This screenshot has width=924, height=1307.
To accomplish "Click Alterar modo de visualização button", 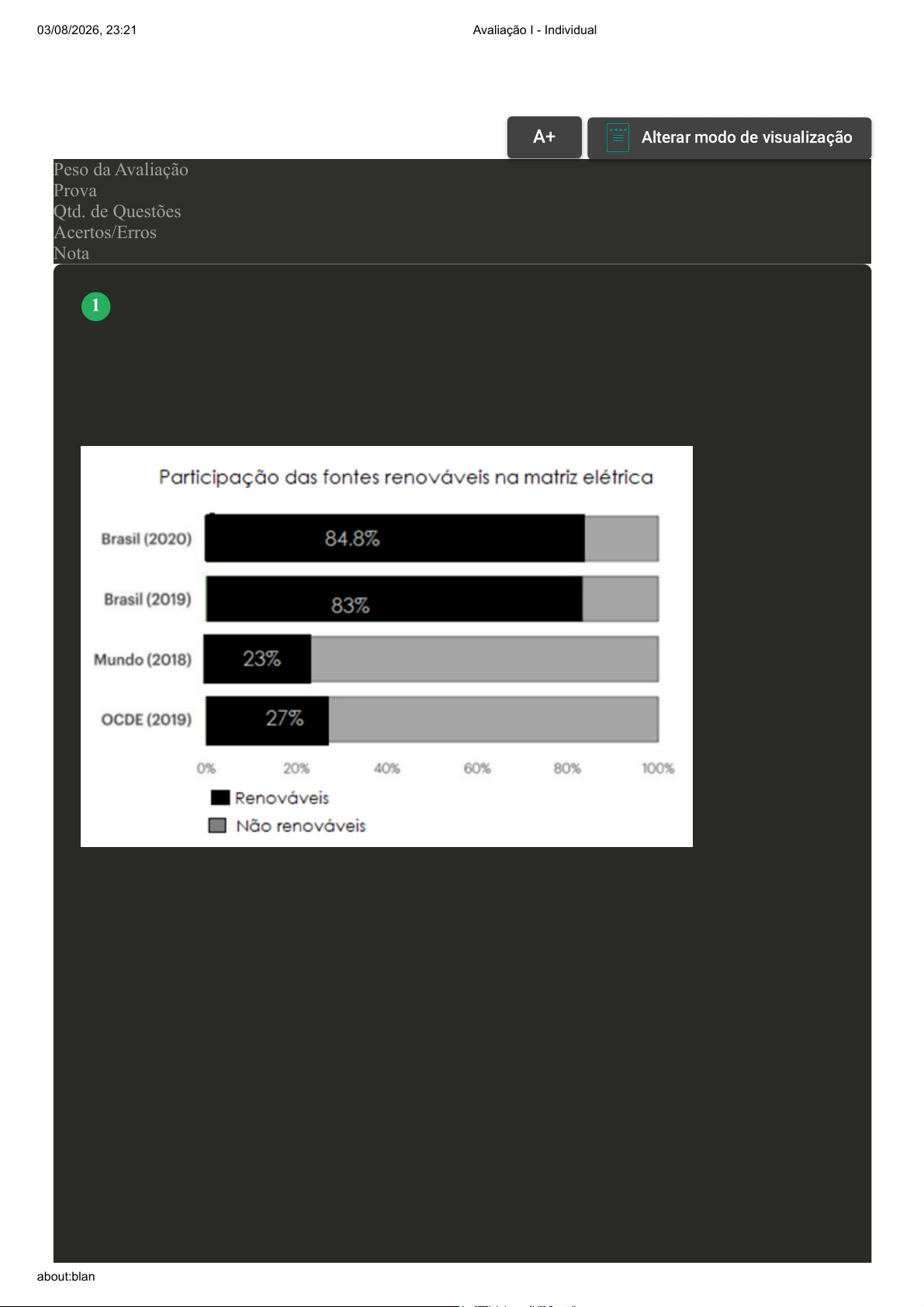I will pos(729,137).
